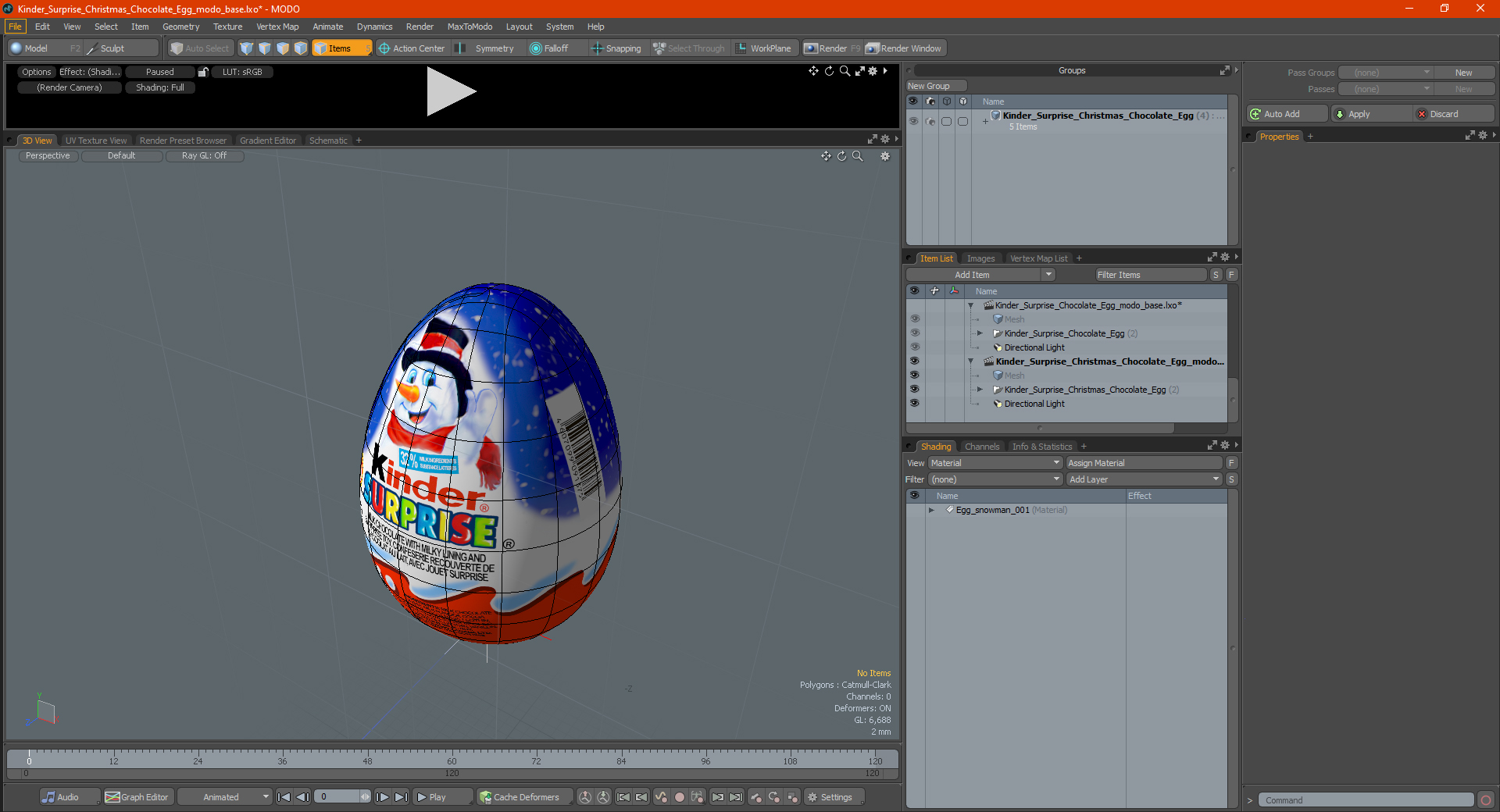
Task: Open the View Material dropdown
Action: pyautogui.click(x=995, y=463)
